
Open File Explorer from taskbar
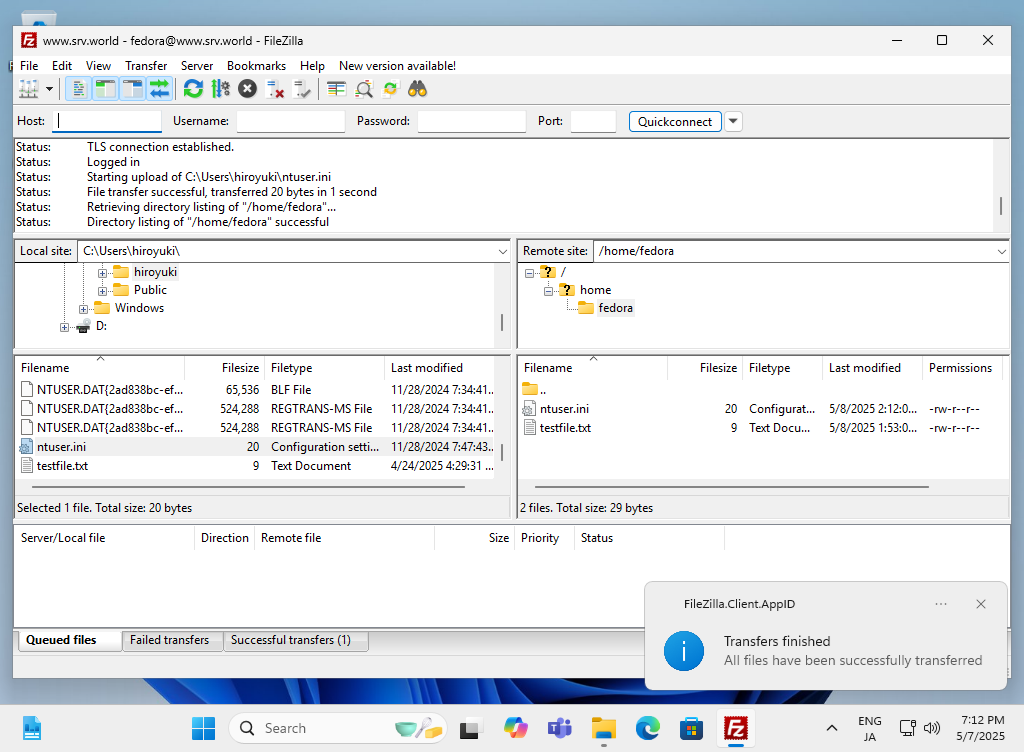pos(603,728)
